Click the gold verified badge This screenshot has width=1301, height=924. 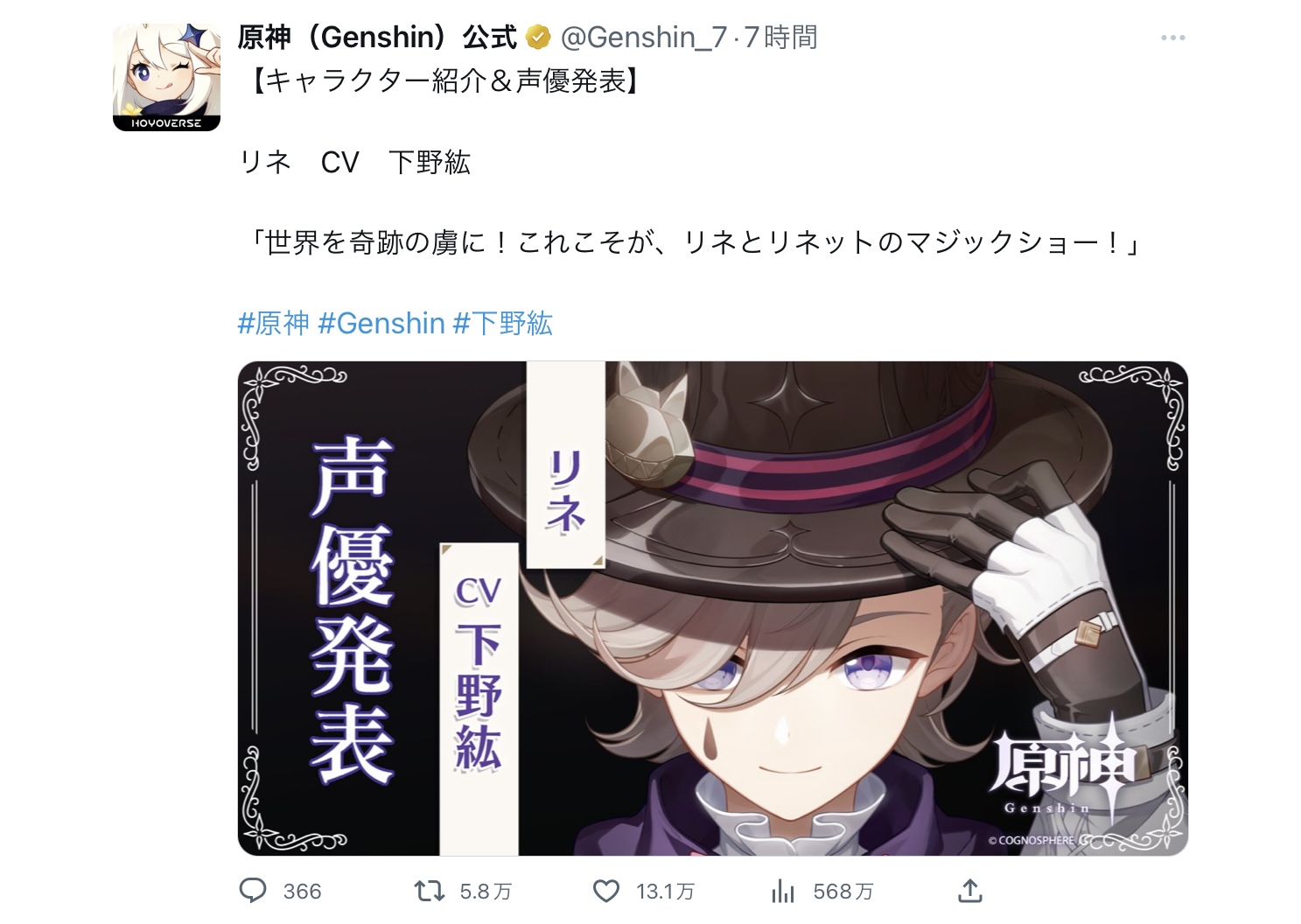(537, 38)
